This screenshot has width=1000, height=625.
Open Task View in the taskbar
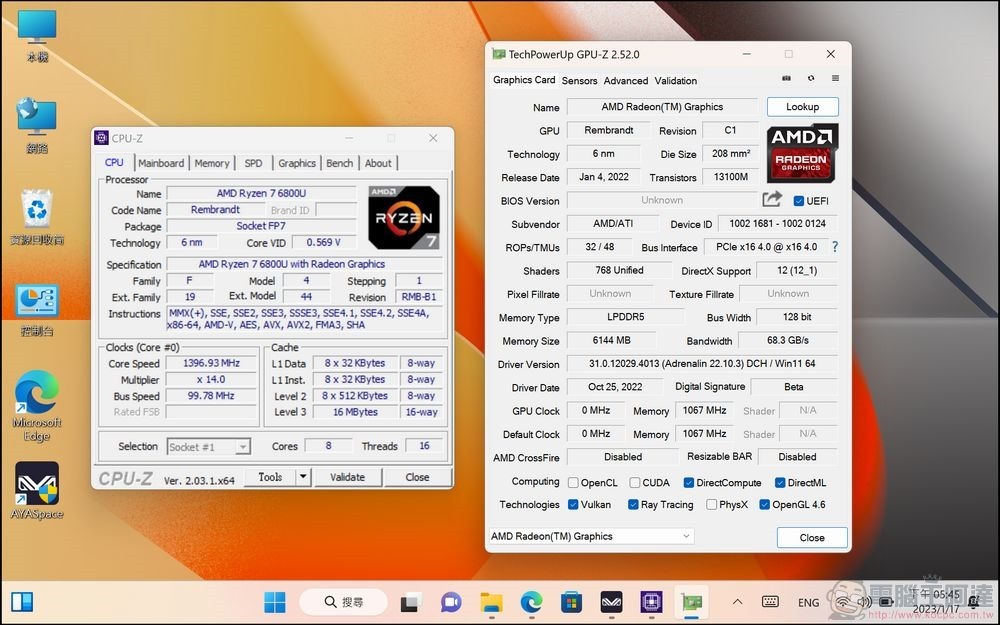click(411, 601)
